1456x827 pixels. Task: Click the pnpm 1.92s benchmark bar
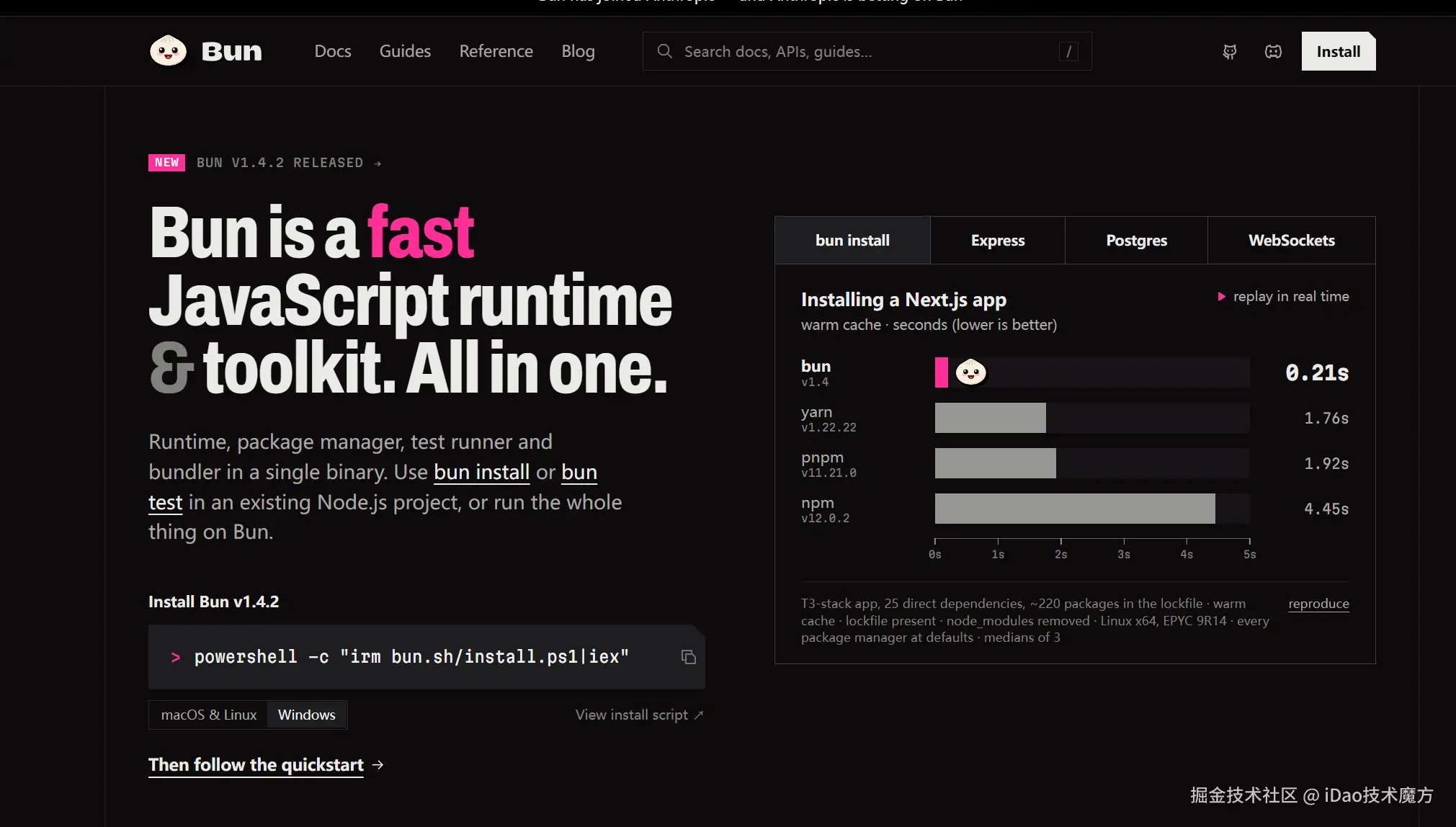pos(996,463)
